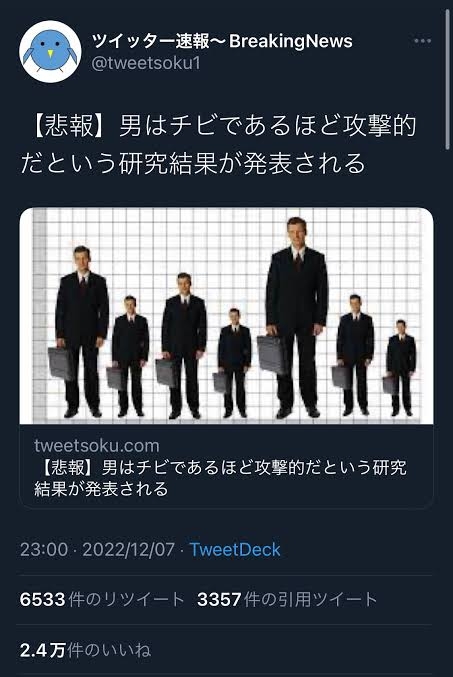Click 発表される in the main tweet text
The image size is (453, 677).
click(x=304, y=164)
